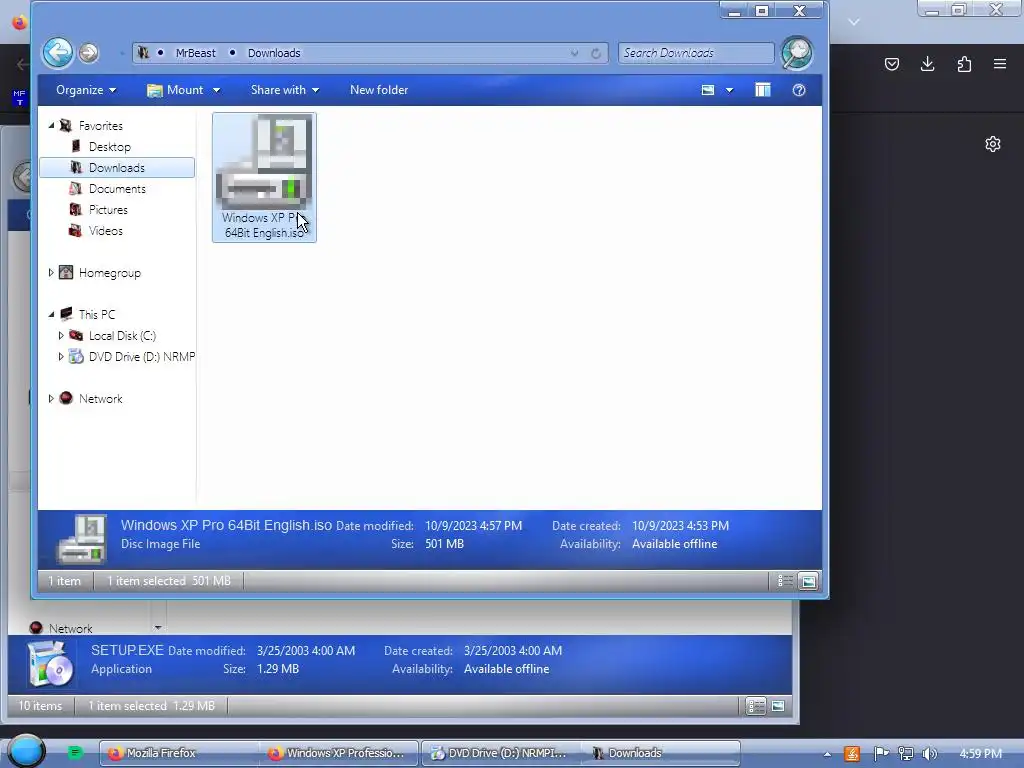
Task: Open Documents in the navigation pane
Action: click(x=117, y=189)
